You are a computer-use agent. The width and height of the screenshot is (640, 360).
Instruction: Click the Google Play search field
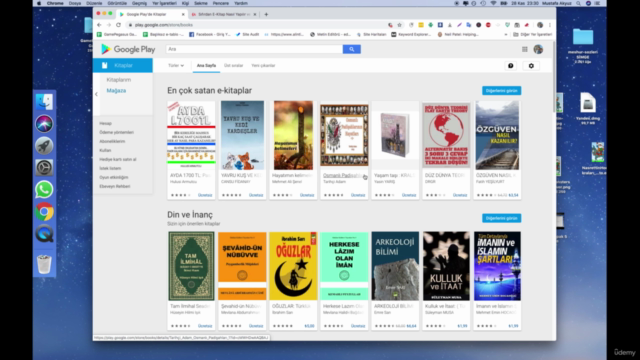[254, 49]
